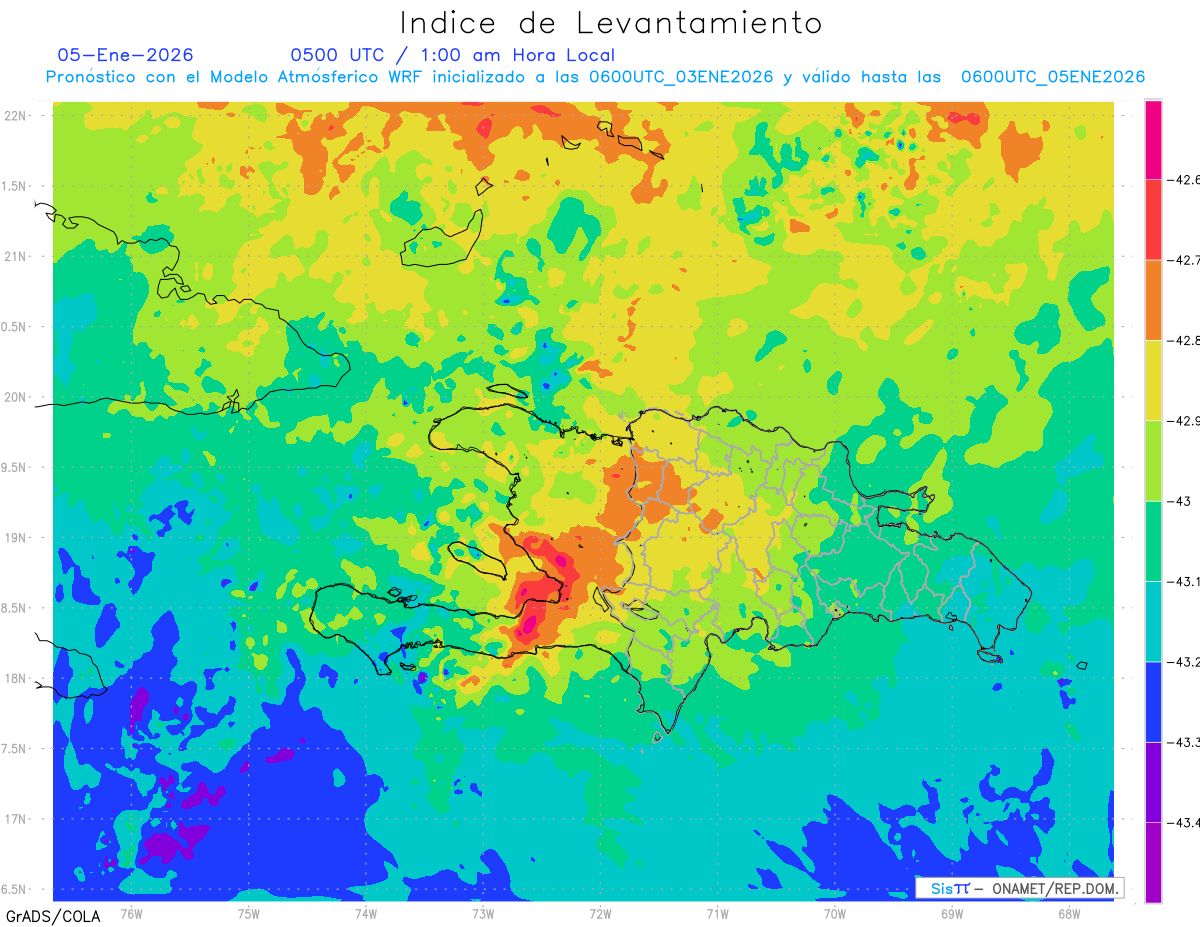Click the lime-green legend swatch between -42.9 and -43

coord(1153,461)
